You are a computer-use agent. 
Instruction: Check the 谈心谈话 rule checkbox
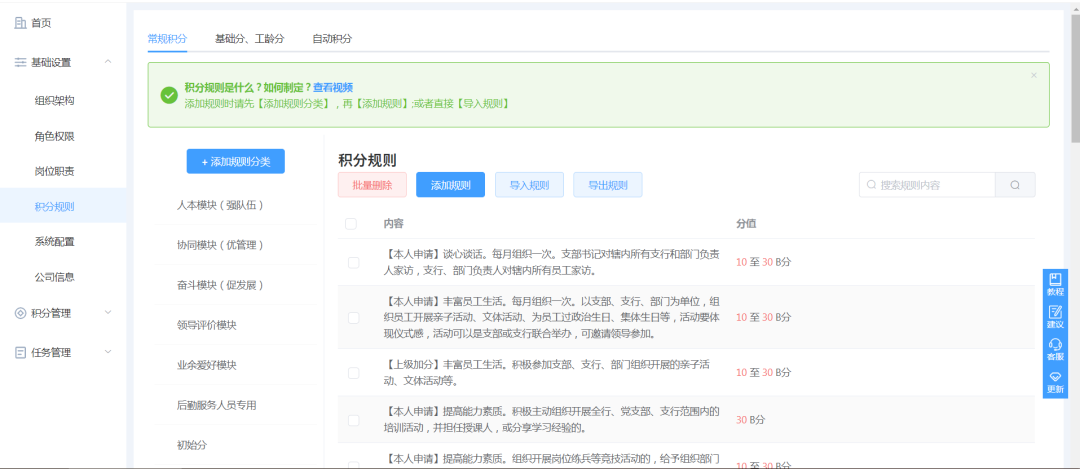[353, 262]
